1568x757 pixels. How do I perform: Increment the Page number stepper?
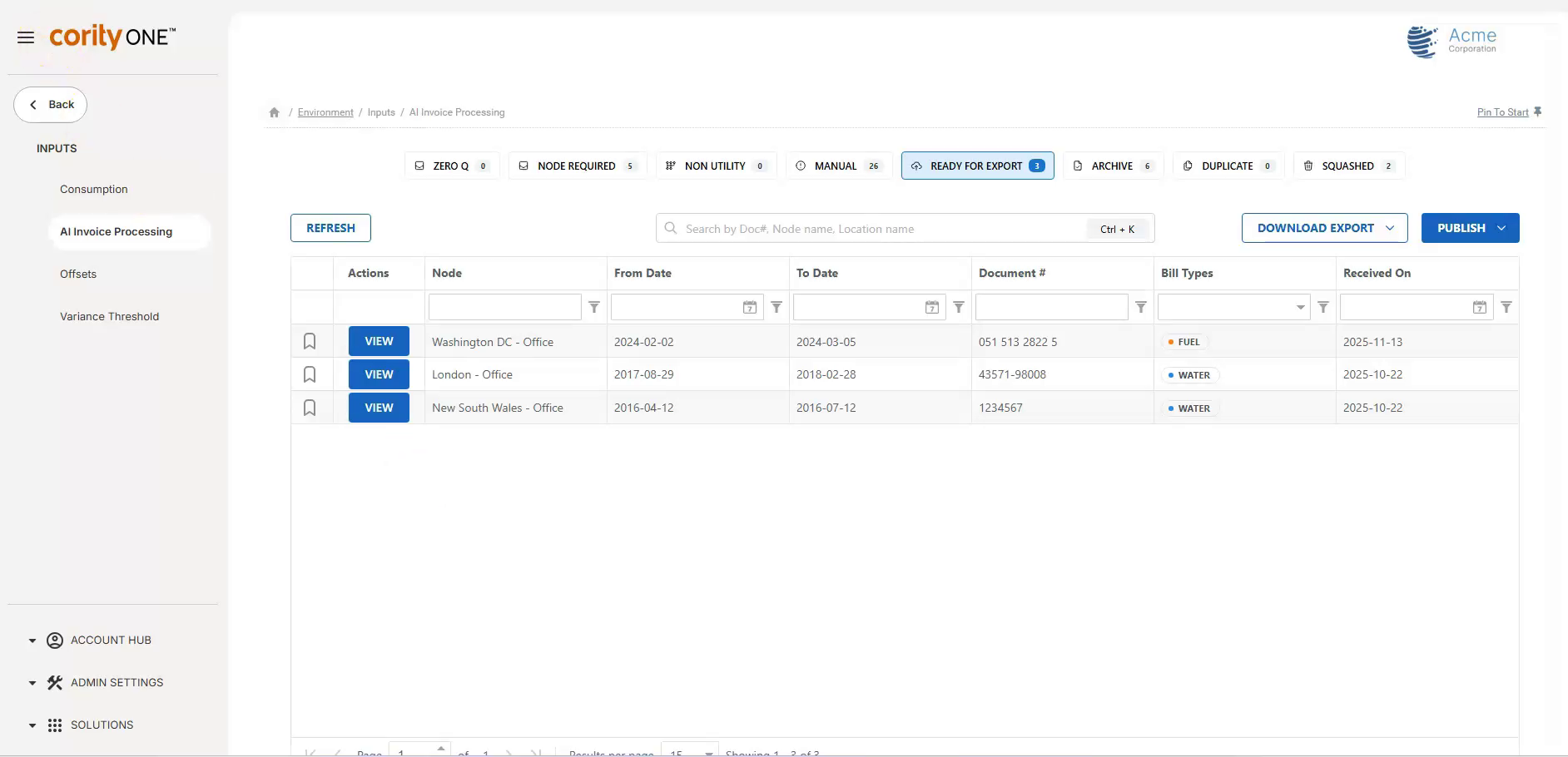441,750
